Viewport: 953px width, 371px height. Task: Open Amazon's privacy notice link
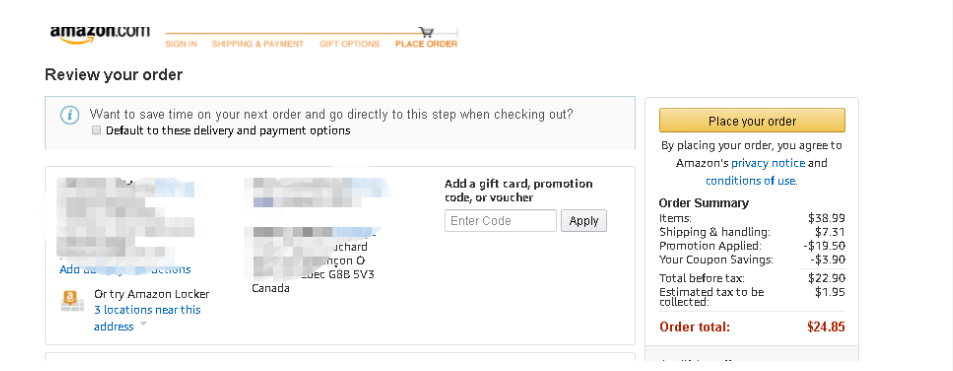pyautogui.click(x=768, y=163)
